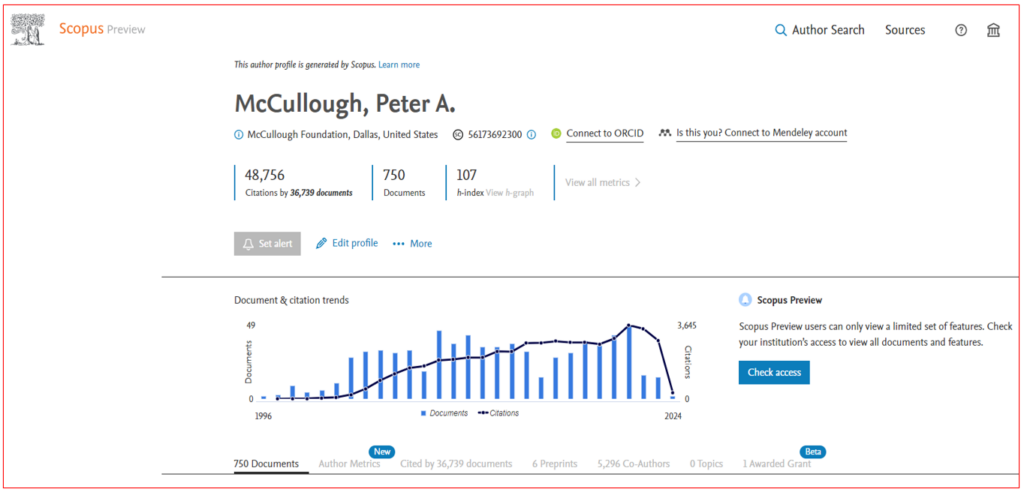Image resolution: width=1024 pixels, height=492 pixels.
Task: Select the 6 Preprints tab
Action: [554, 464]
